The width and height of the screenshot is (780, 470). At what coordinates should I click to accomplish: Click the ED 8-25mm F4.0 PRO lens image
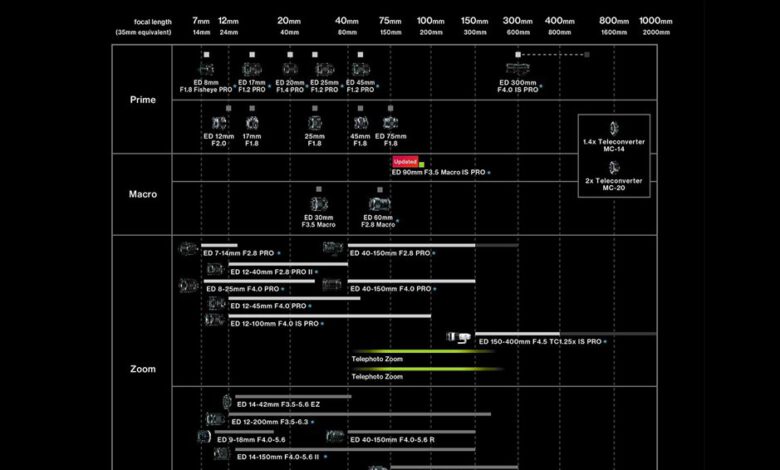189,285
